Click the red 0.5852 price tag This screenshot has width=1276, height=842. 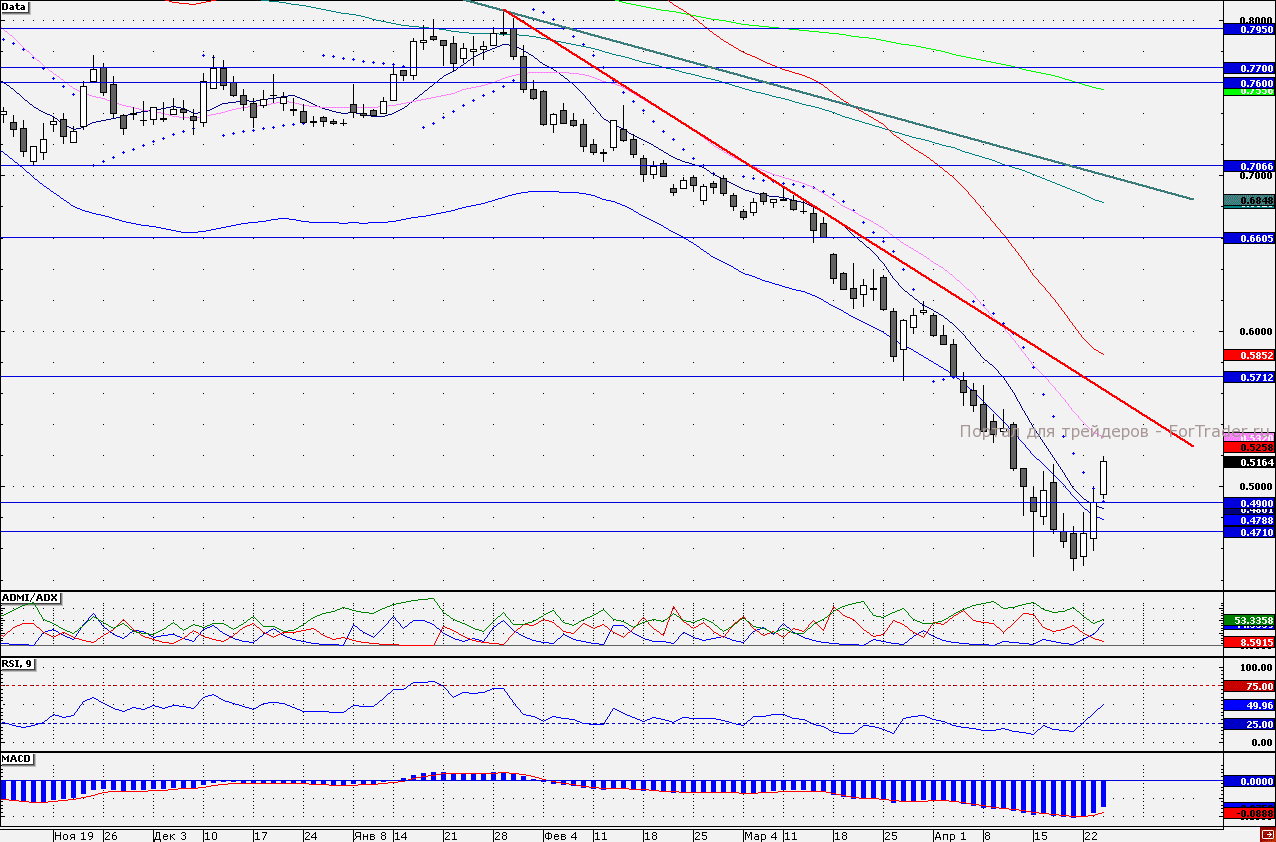point(1249,355)
